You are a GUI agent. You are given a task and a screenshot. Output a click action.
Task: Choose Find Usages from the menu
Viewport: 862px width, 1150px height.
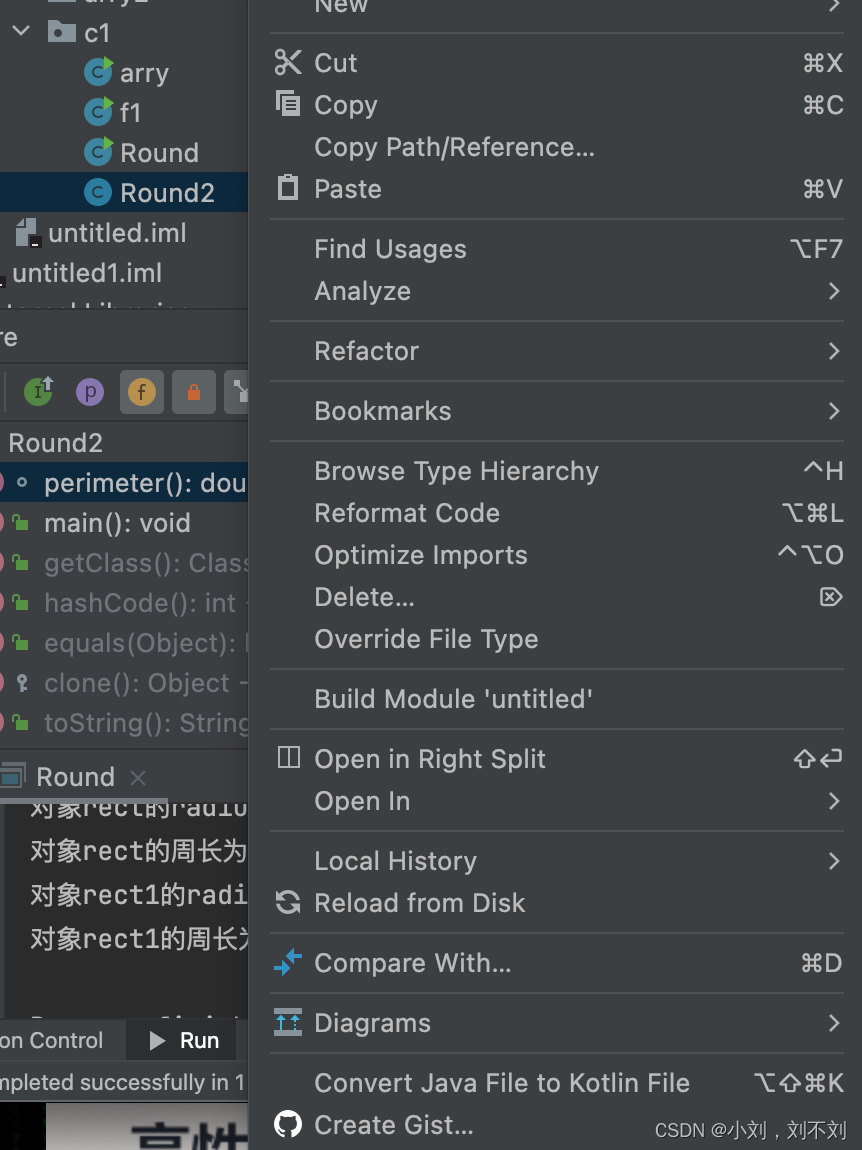tap(390, 249)
